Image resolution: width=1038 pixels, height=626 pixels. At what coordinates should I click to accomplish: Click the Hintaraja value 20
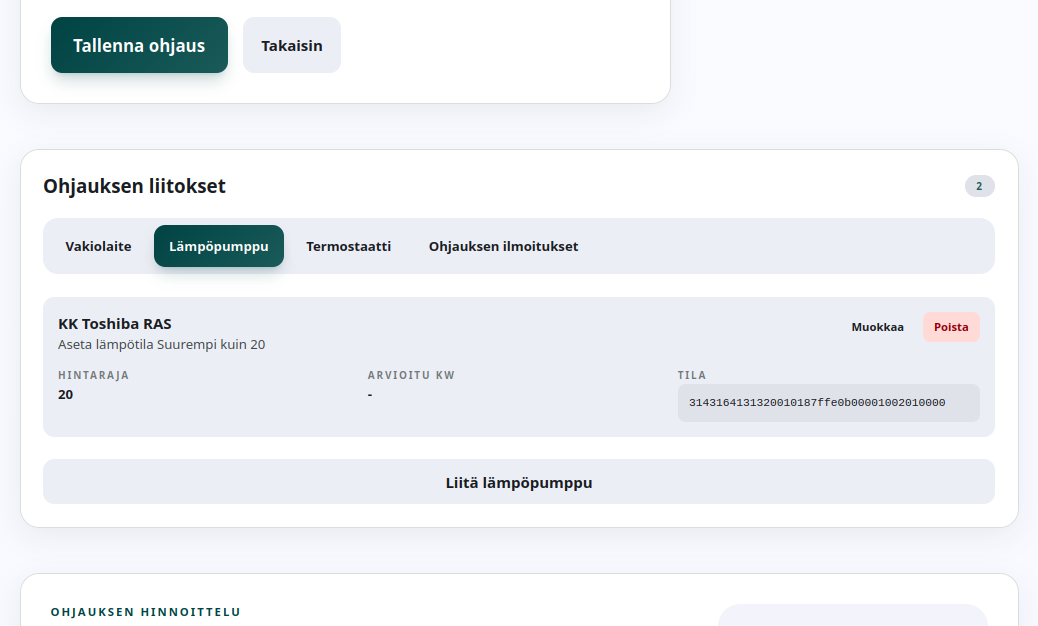[66, 394]
